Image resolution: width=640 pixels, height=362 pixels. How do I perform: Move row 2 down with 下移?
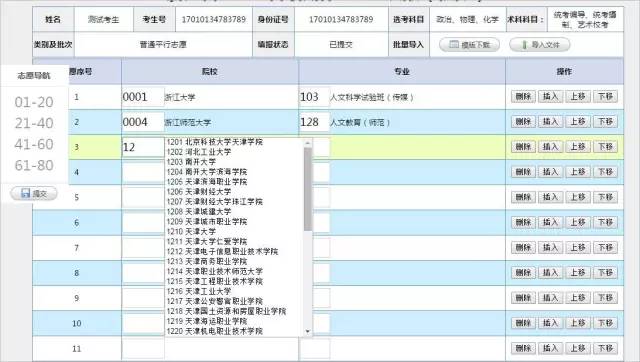605,122
